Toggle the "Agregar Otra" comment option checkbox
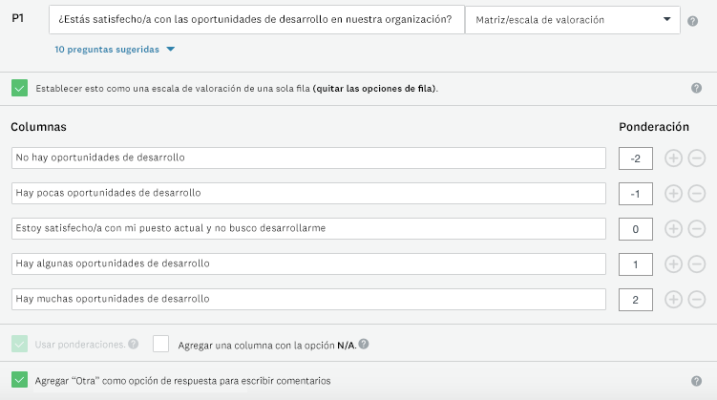Image resolution: width=717 pixels, height=400 pixels. pyautogui.click(x=20, y=380)
